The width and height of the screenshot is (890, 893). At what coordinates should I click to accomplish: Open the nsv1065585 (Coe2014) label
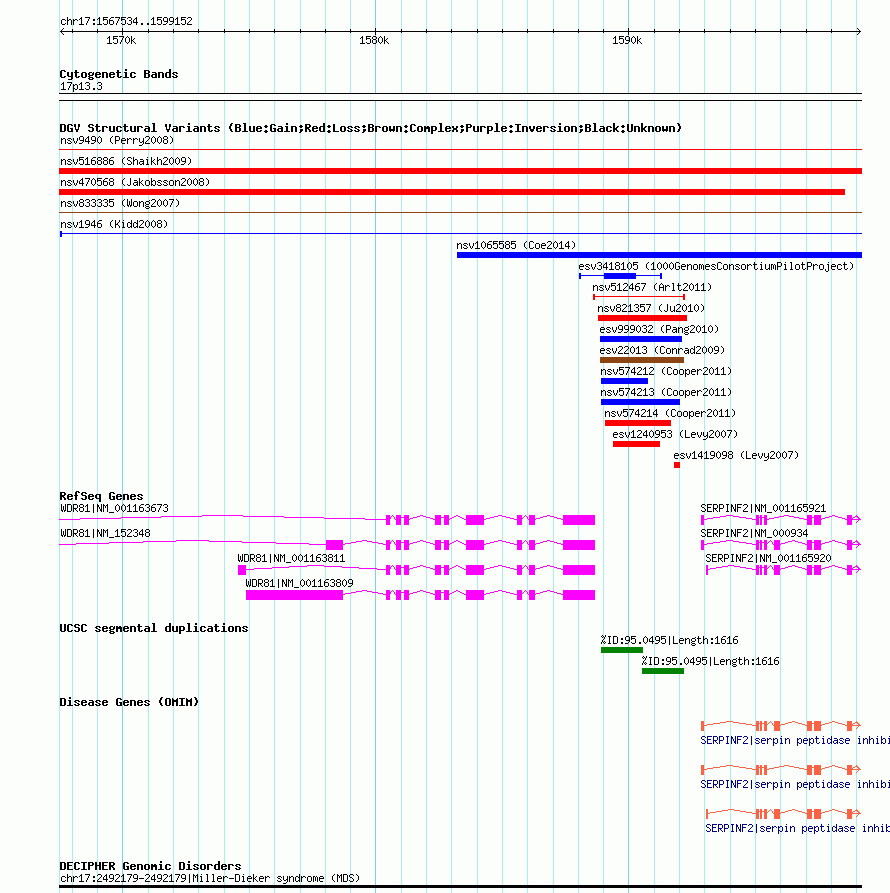[x=516, y=245]
